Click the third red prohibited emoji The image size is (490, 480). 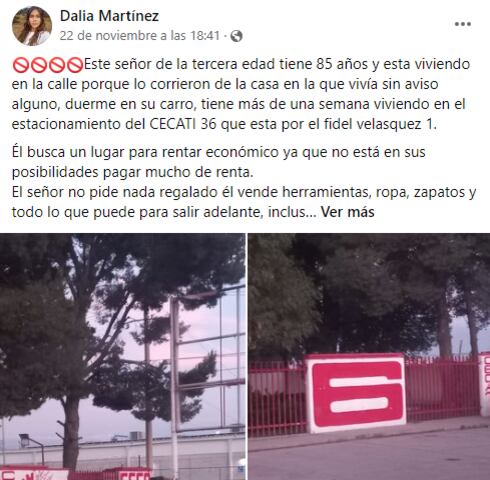click(x=57, y=65)
